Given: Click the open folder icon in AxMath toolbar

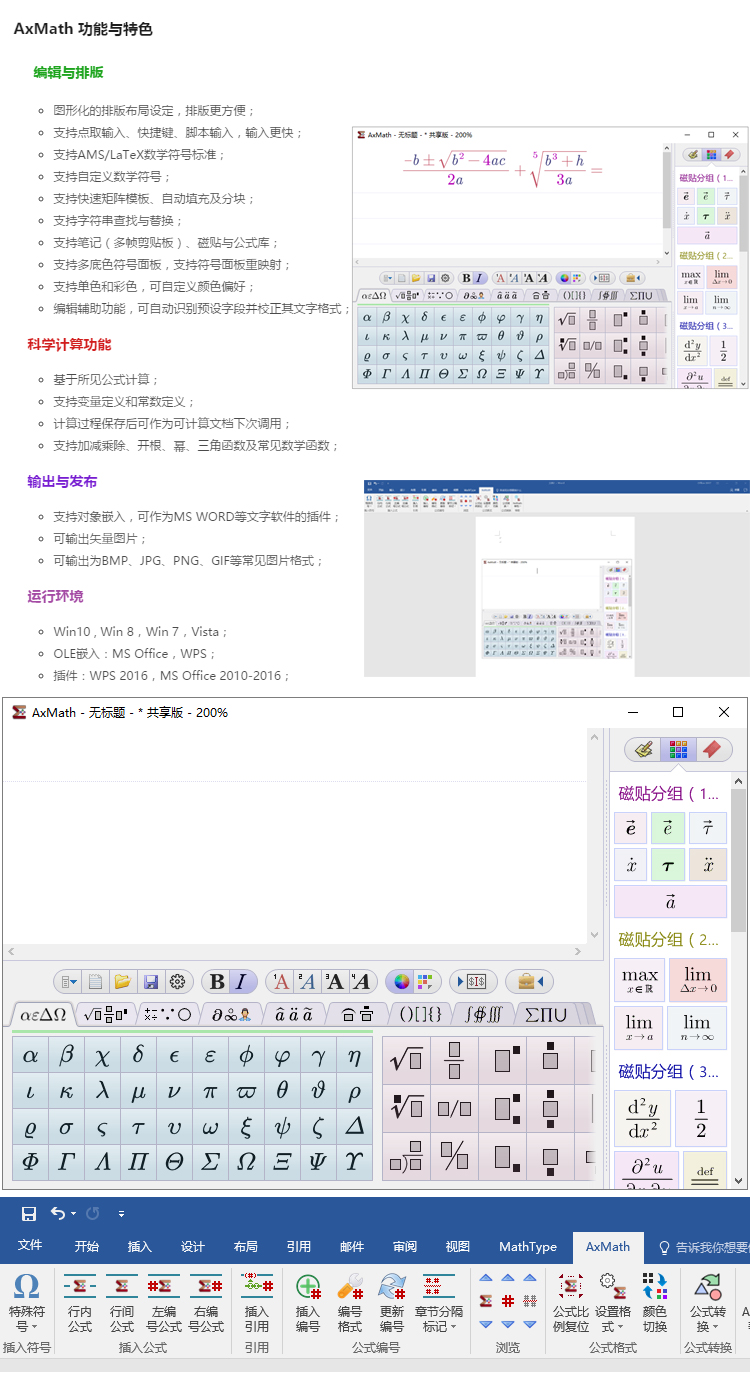Looking at the screenshot, I should [x=122, y=981].
